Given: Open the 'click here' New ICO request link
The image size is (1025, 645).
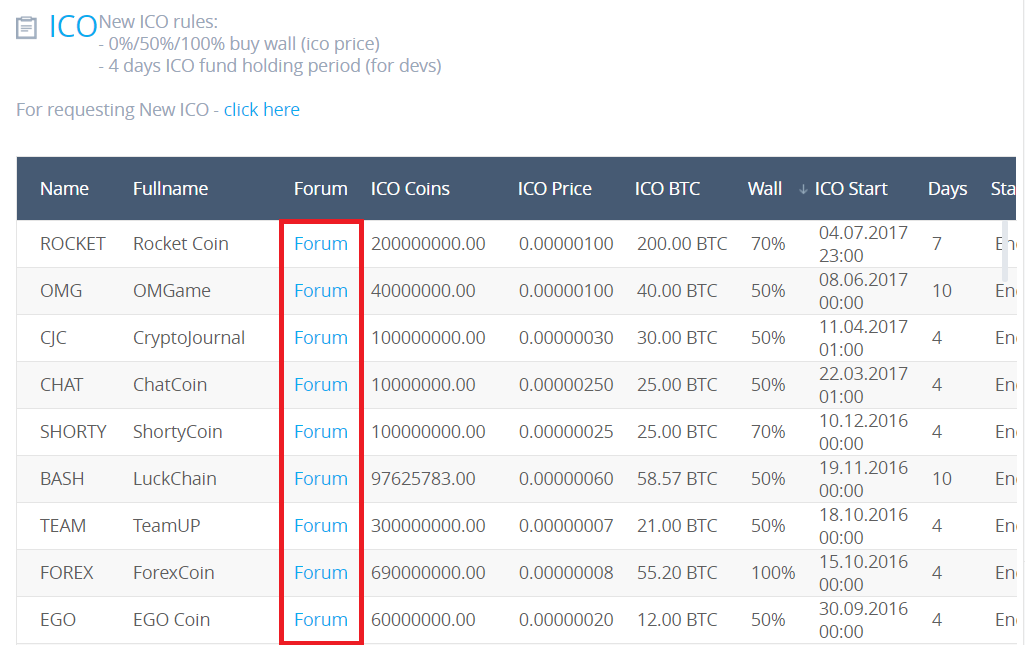Looking at the screenshot, I should [x=261, y=110].
